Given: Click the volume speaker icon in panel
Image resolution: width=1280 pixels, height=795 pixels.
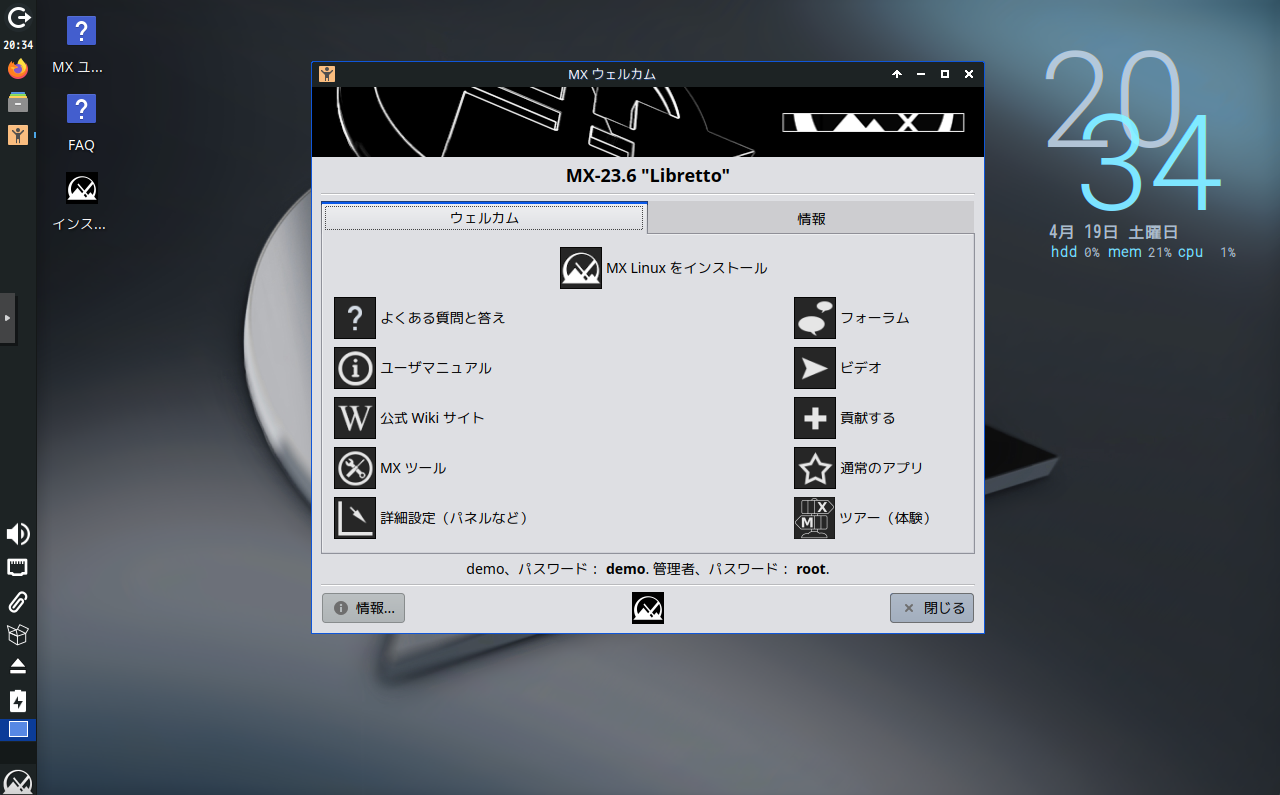Looking at the screenshot, I should (18, 534).
